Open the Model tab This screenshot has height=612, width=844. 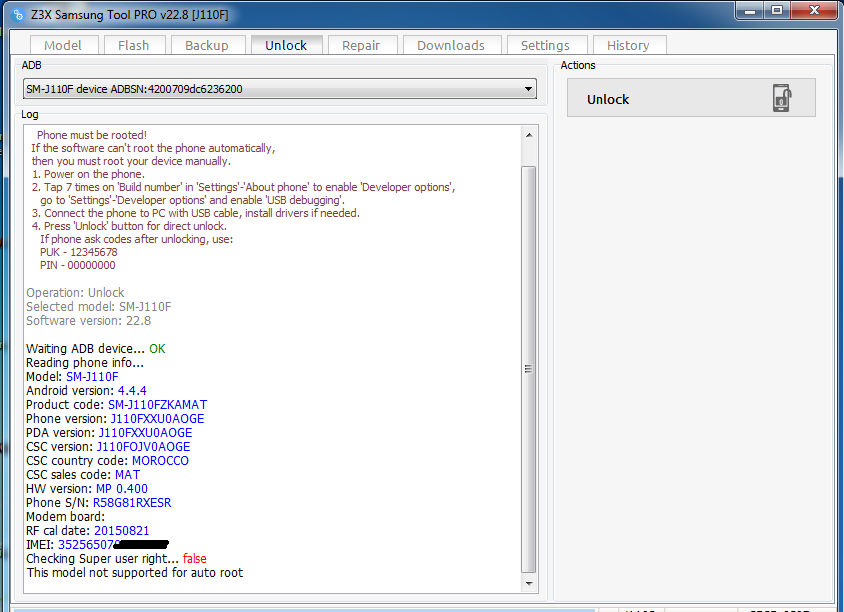click(64, 45)
